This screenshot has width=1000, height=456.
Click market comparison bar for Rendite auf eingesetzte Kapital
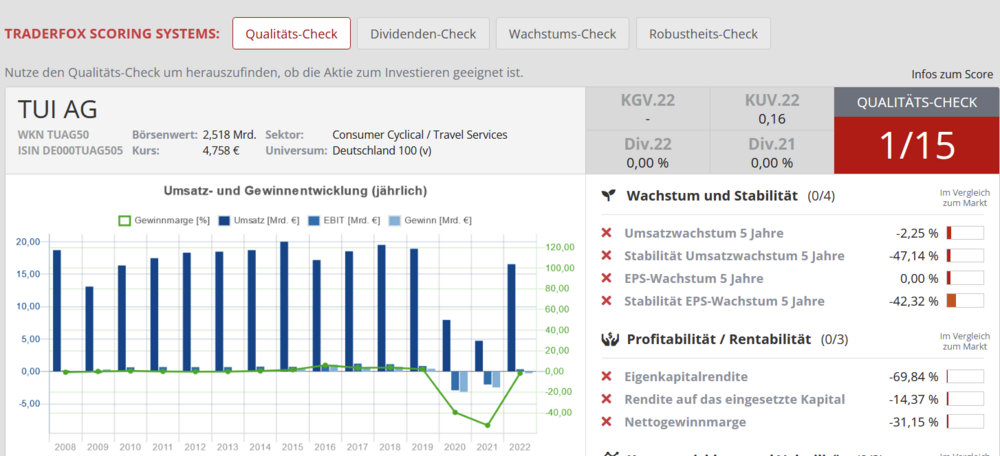[x=965, y=399]
